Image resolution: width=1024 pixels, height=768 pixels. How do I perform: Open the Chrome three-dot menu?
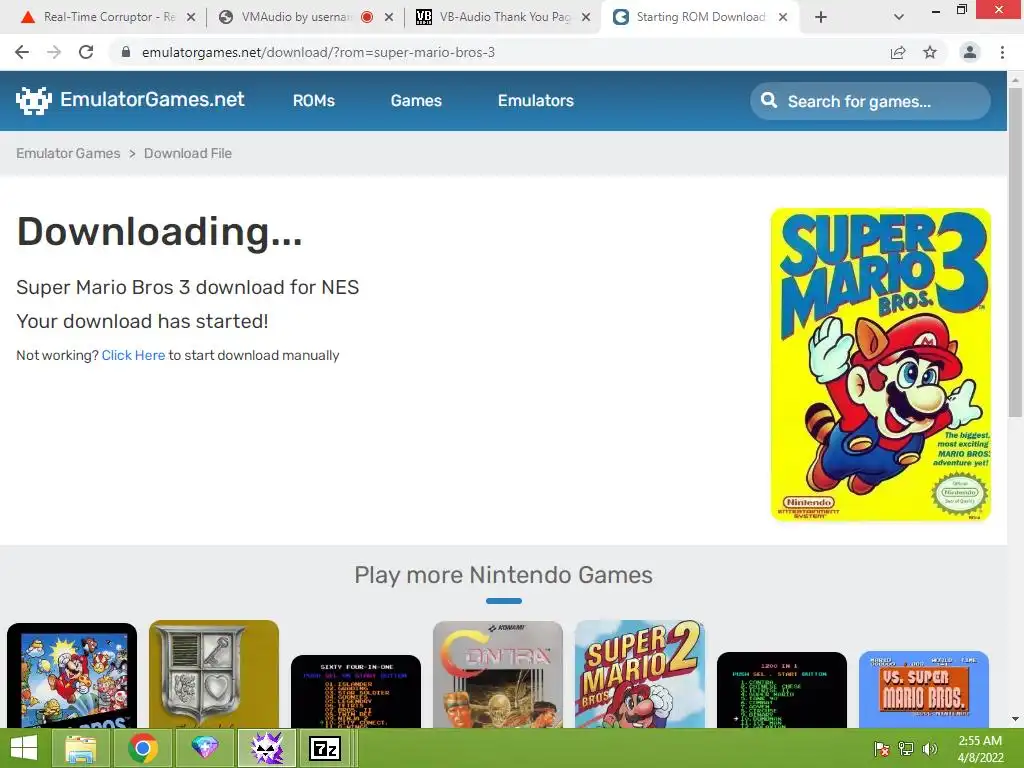click(1002, 52)
